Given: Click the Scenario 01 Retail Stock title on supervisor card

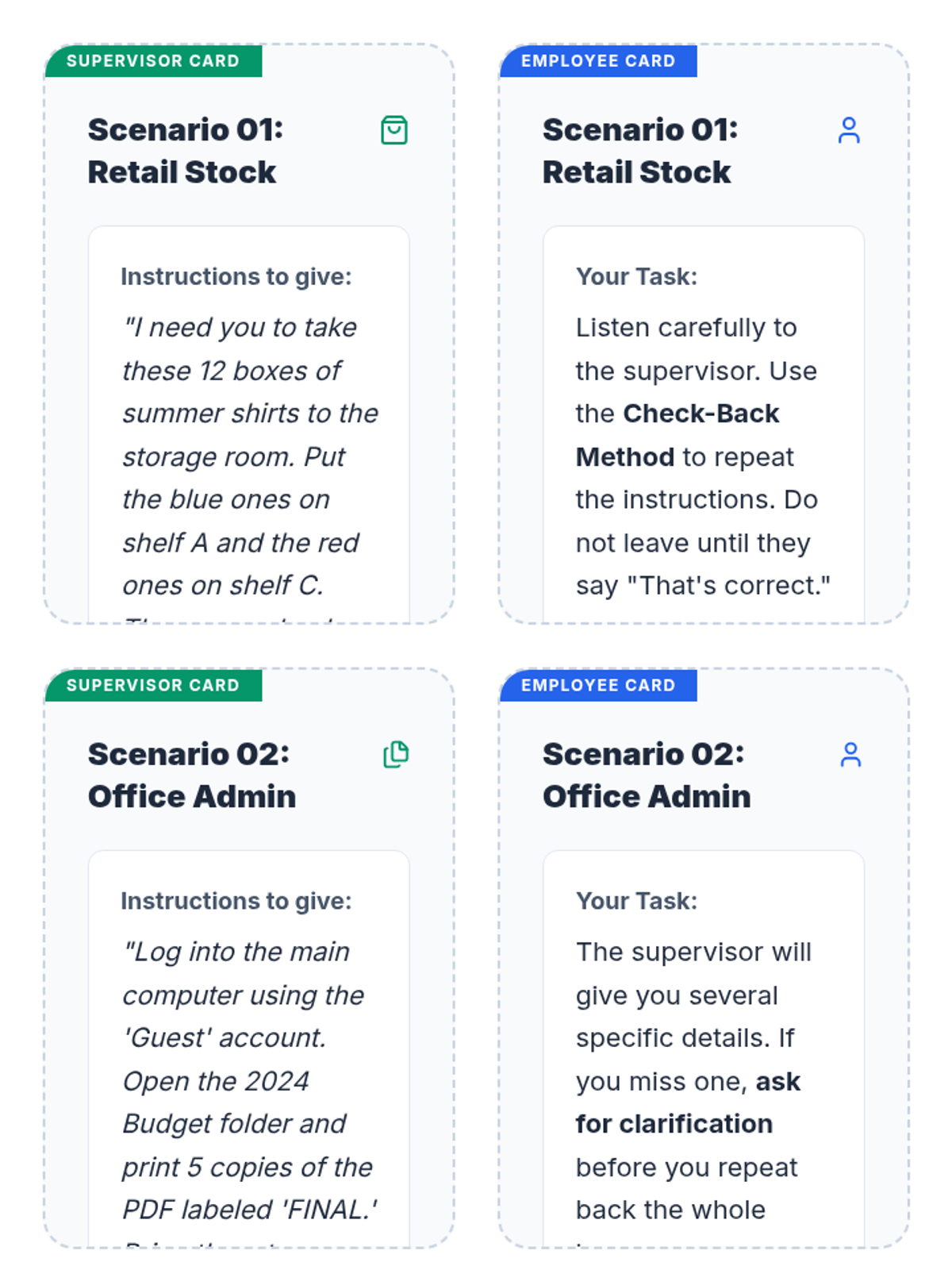Looking at the screenshot, I should [x=186, y=151].
